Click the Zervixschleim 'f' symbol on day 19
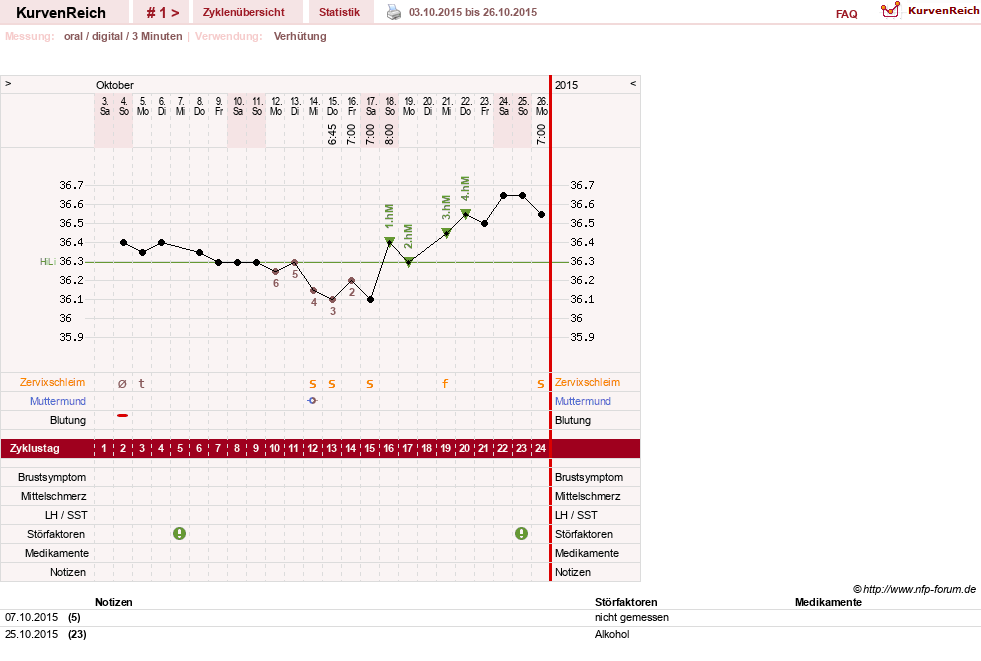Screen dimensions: 981x661 click(x=445, y=383)
